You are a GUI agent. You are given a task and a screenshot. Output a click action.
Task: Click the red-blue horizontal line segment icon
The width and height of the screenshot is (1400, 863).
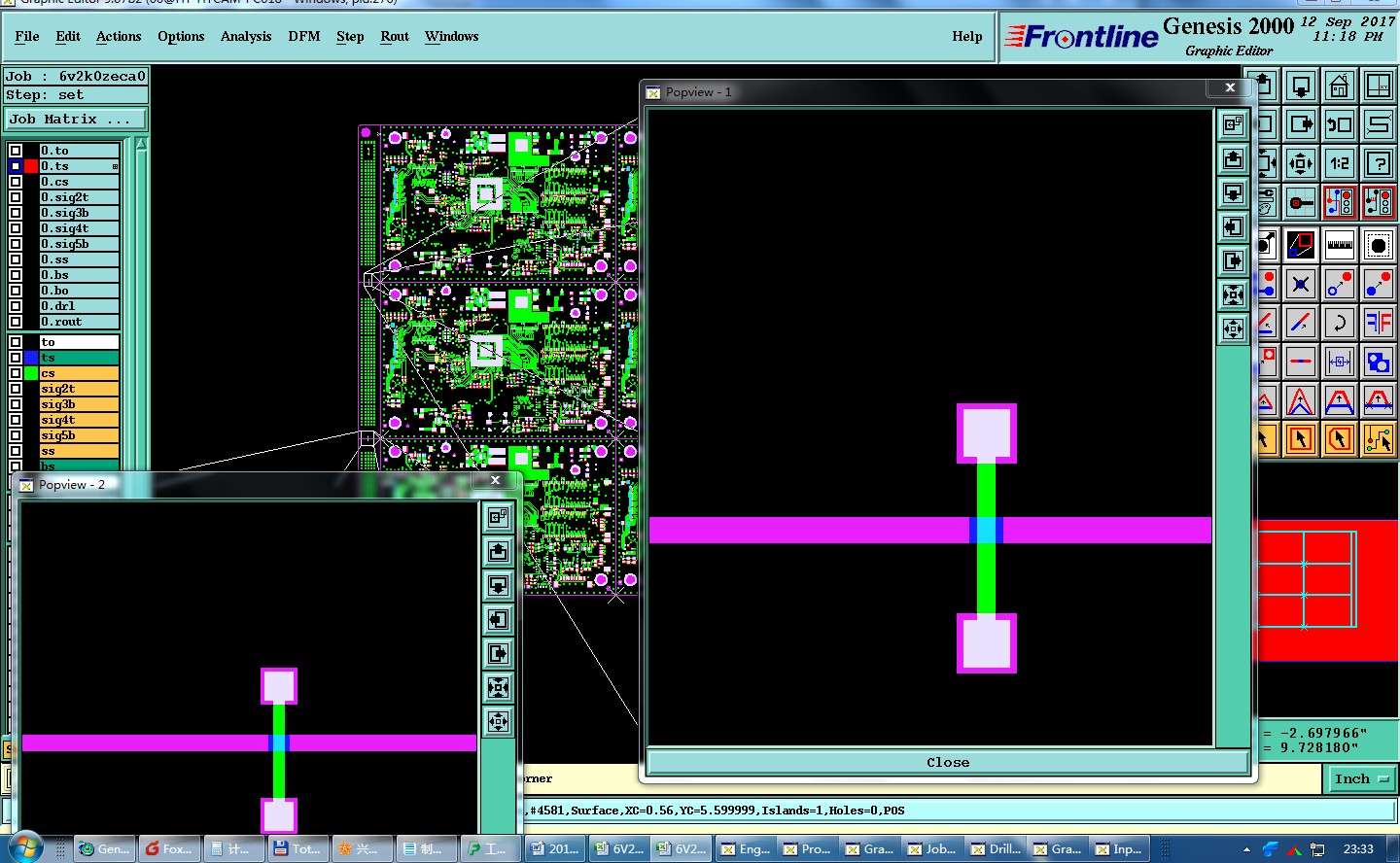point(1301,362)
